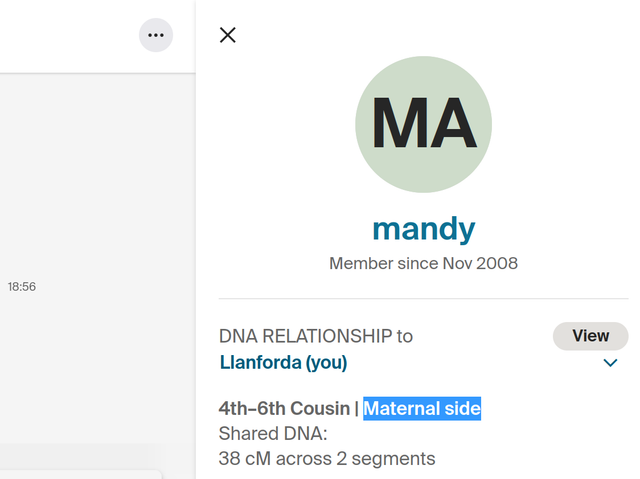Open the three-dot more options menu
The image size is (640, 479).
click(155, 35)
